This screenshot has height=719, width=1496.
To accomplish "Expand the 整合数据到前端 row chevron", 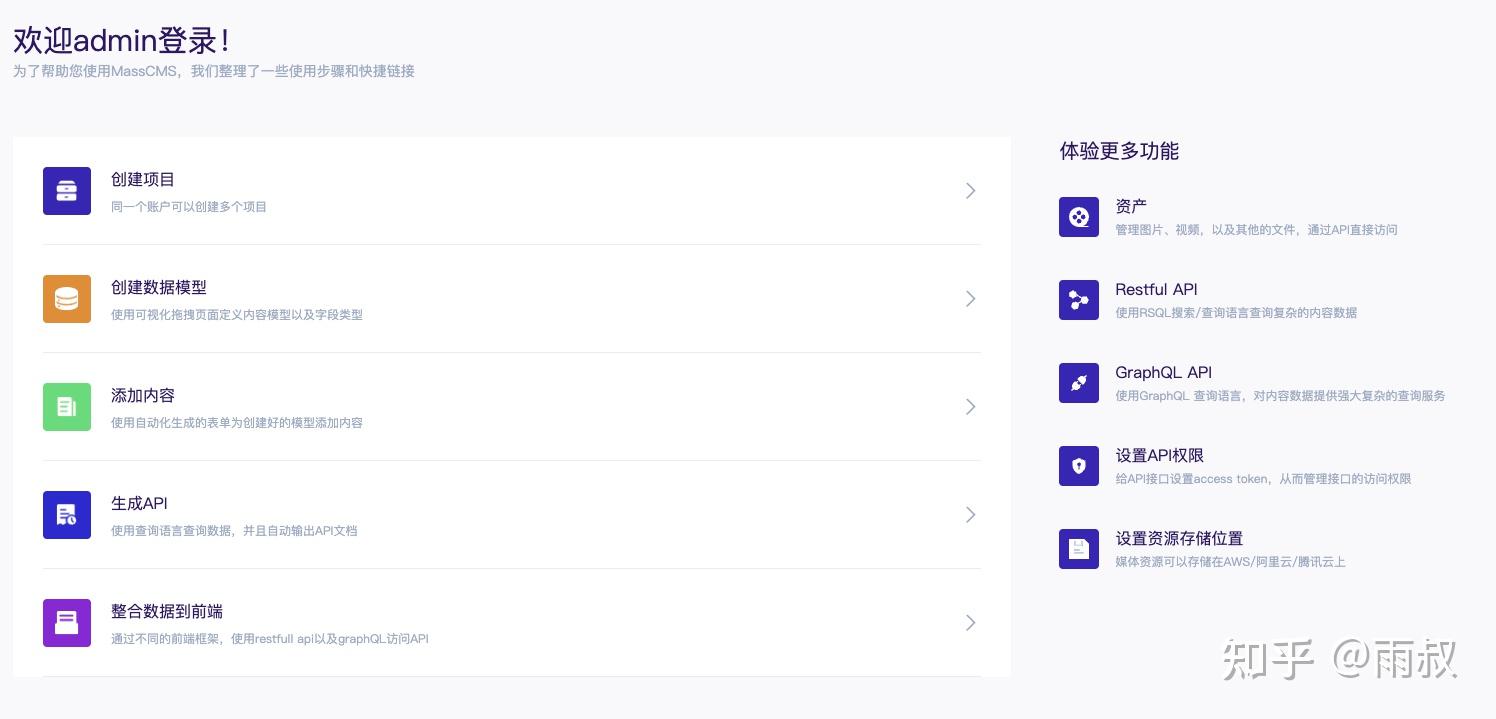I will tap(970, 623).
